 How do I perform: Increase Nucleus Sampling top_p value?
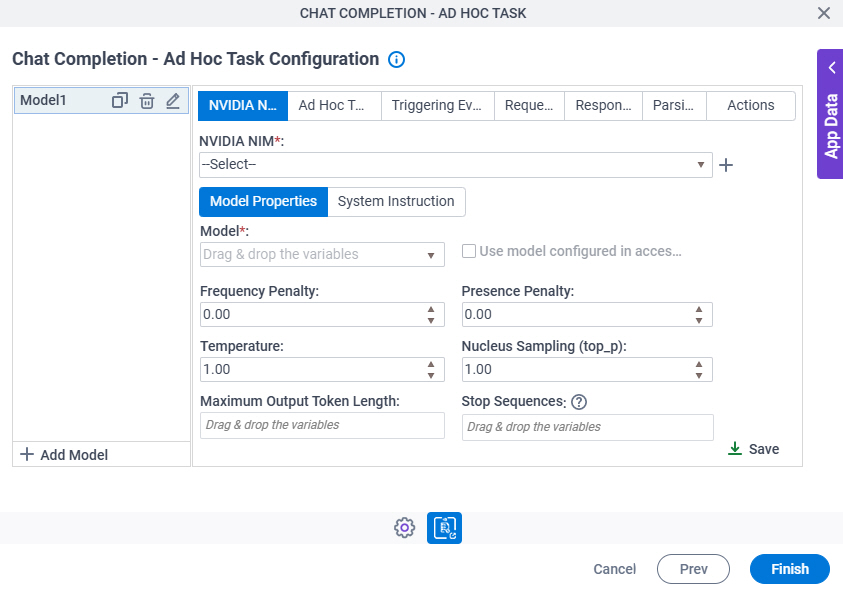pyautogui.click(x=698, y=364)
